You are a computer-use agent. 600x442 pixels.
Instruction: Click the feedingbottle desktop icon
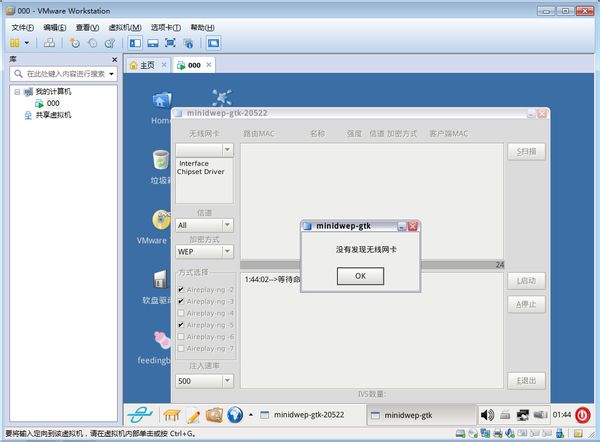click(162, 340)
